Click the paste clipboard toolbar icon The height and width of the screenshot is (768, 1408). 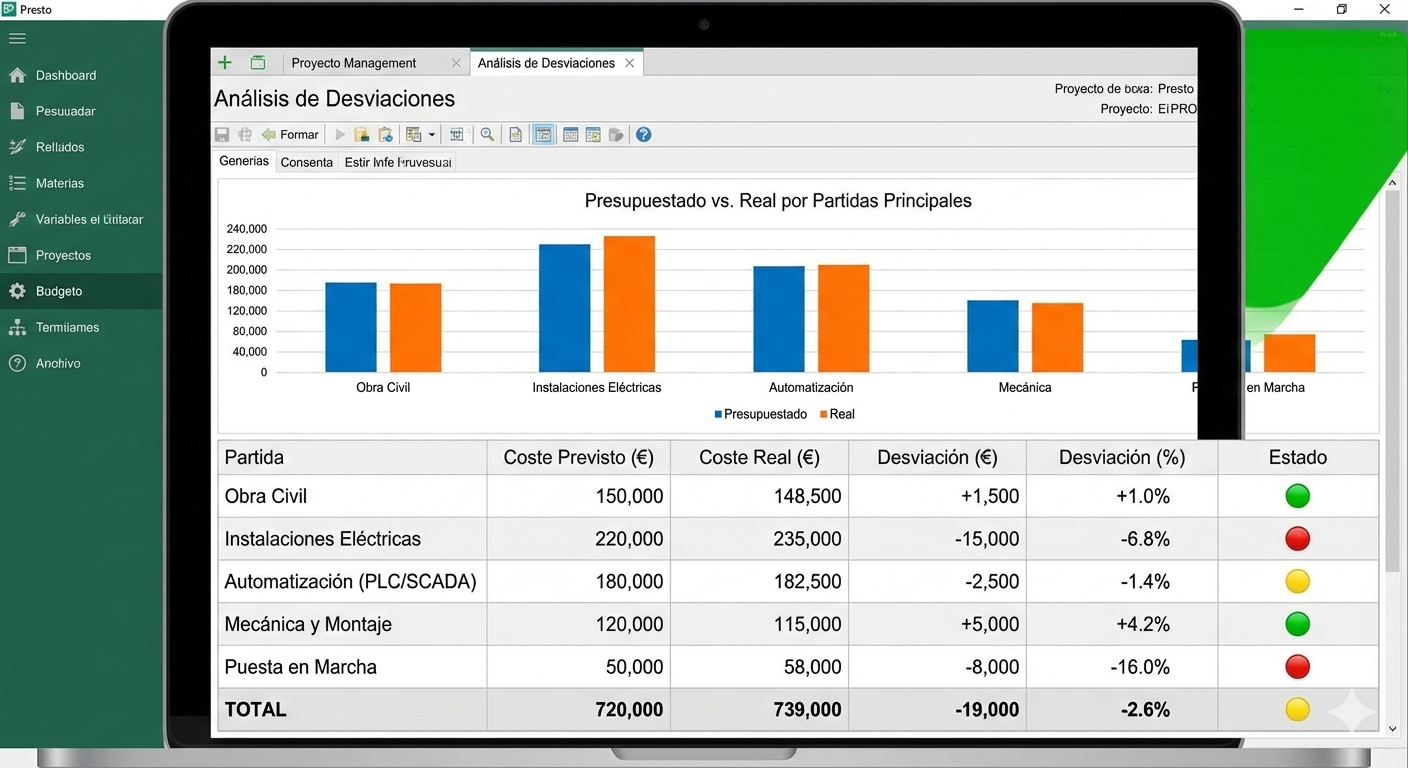click(385, 134)
